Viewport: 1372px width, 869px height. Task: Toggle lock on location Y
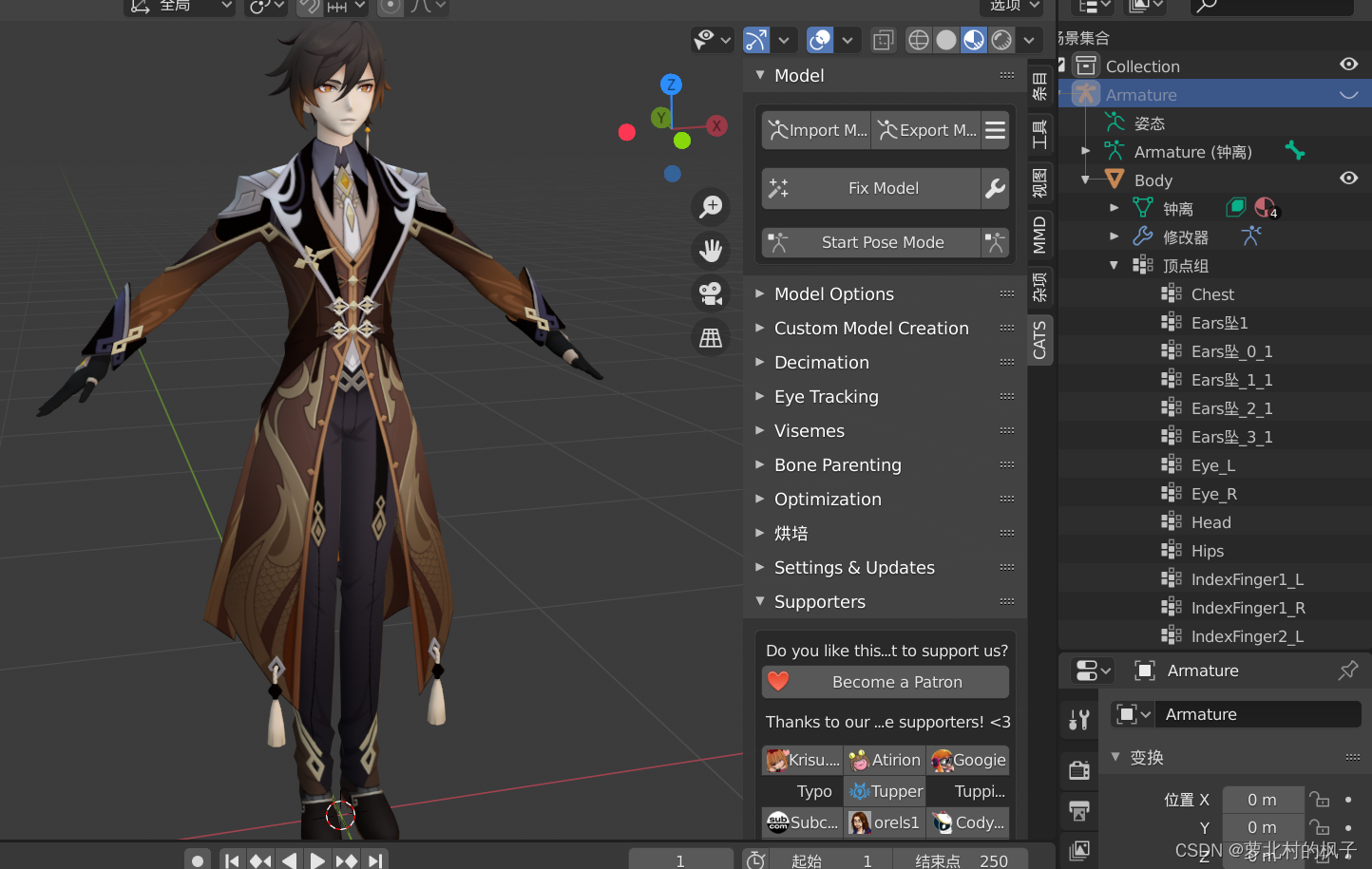[1319, 827]
